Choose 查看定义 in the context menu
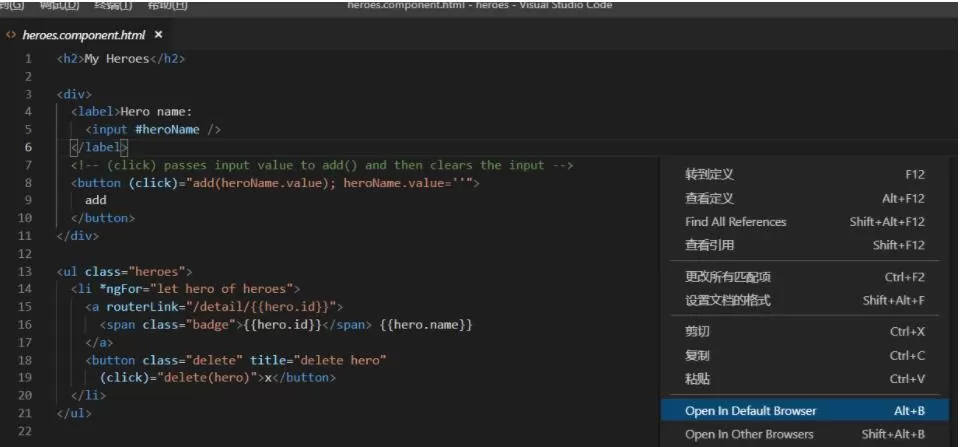The width and height of the screenshot is (960, 447). click(x=804, y=198)
